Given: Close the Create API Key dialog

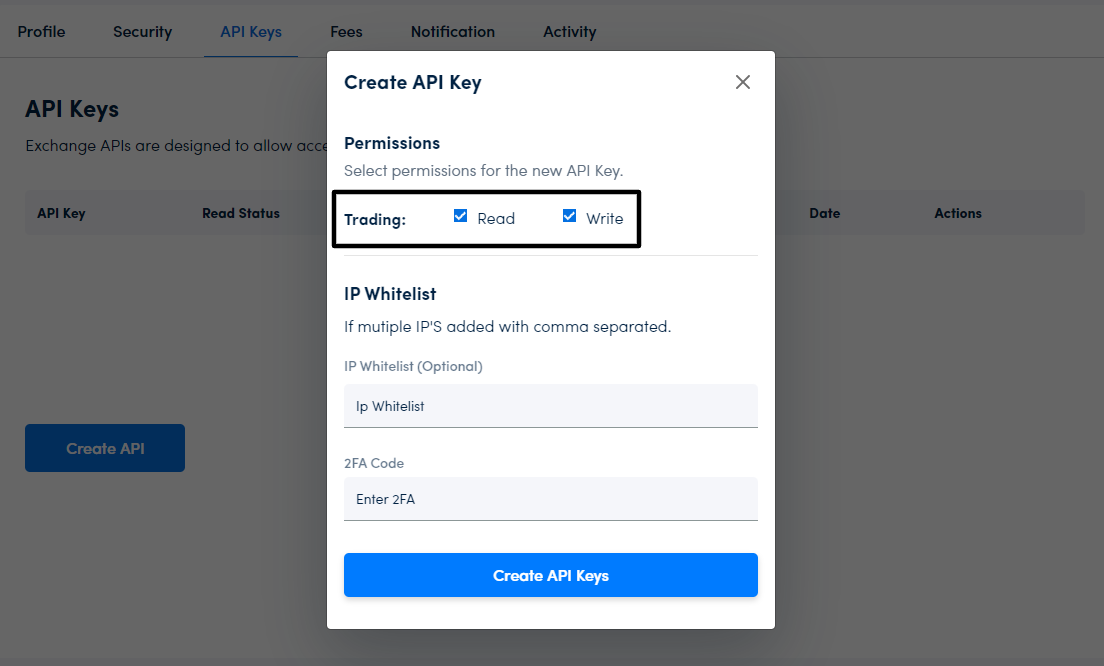Looking at the screenshot, I should [x=743, y=82].
